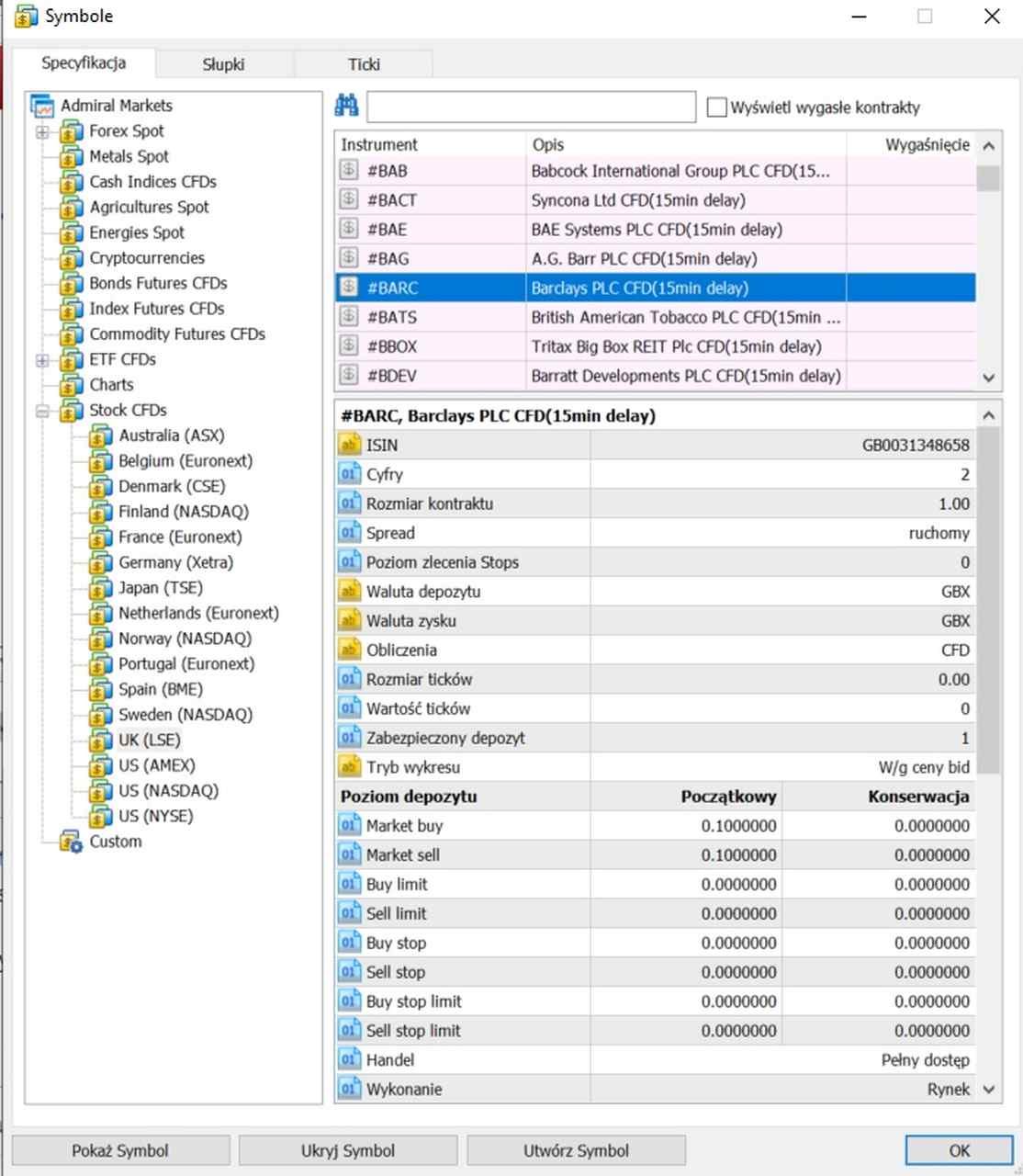This screenshot has width=1023, height=1176.
Task: Select the Japan (TSE) tree item
Action: coord(160,588)
